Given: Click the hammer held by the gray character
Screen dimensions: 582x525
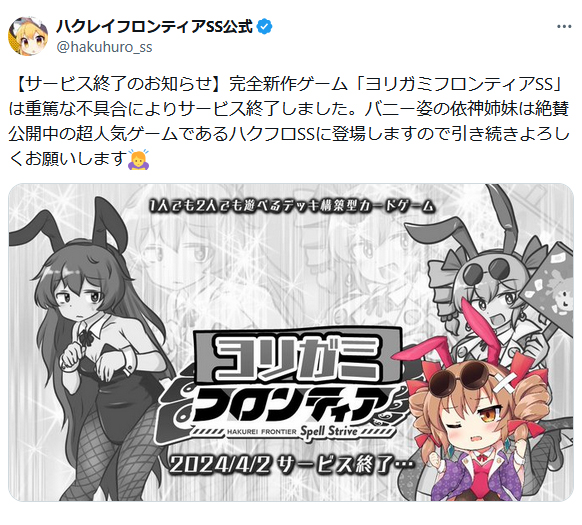Looking at the screenshot, I should pyautogui.click(x=549, y=290).
